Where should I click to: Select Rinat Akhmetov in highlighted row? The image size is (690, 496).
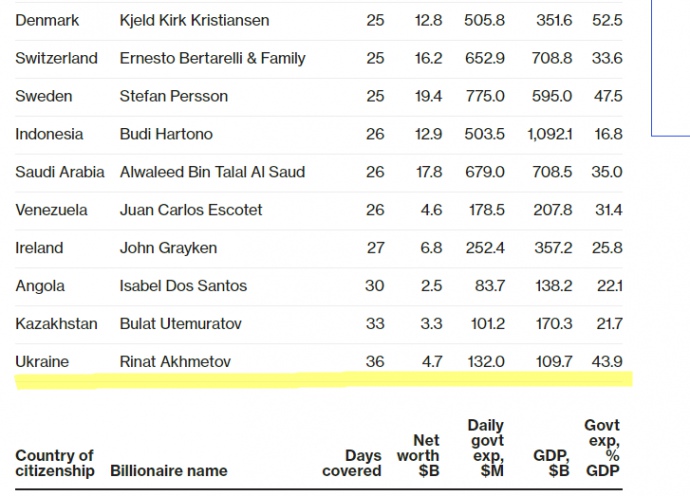175,362
